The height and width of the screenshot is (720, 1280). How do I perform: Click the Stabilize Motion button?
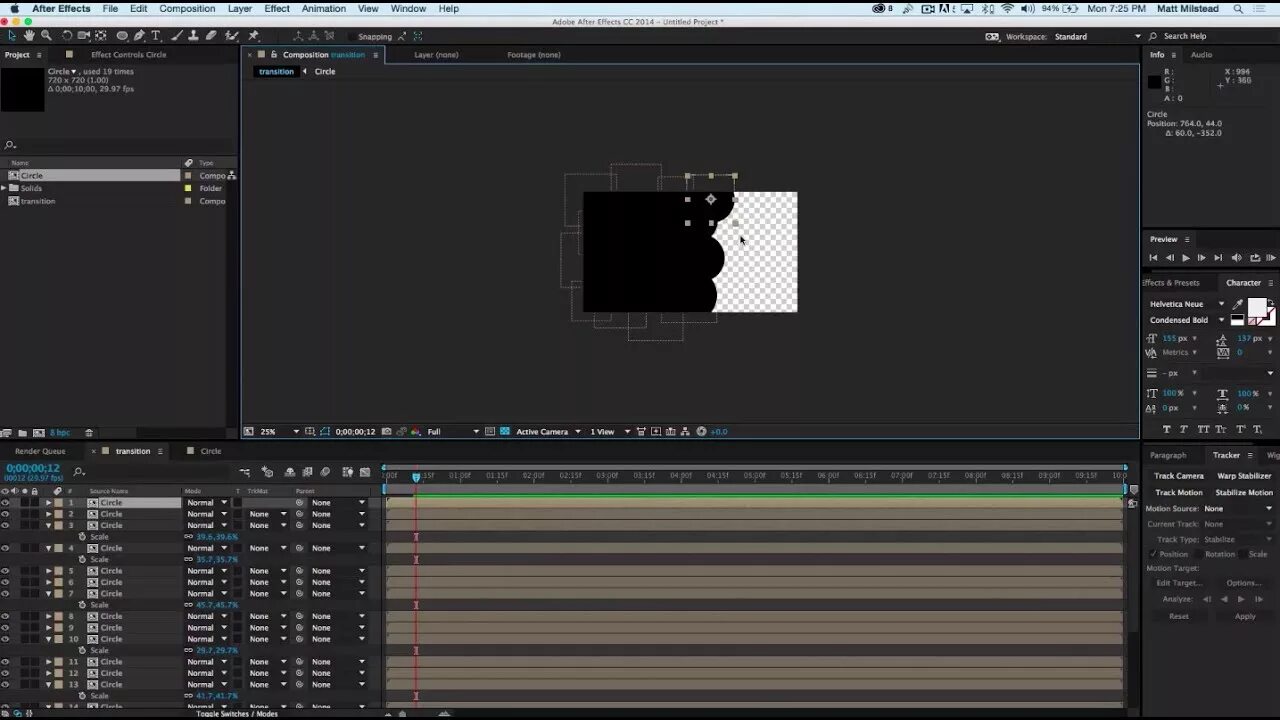1244,492
